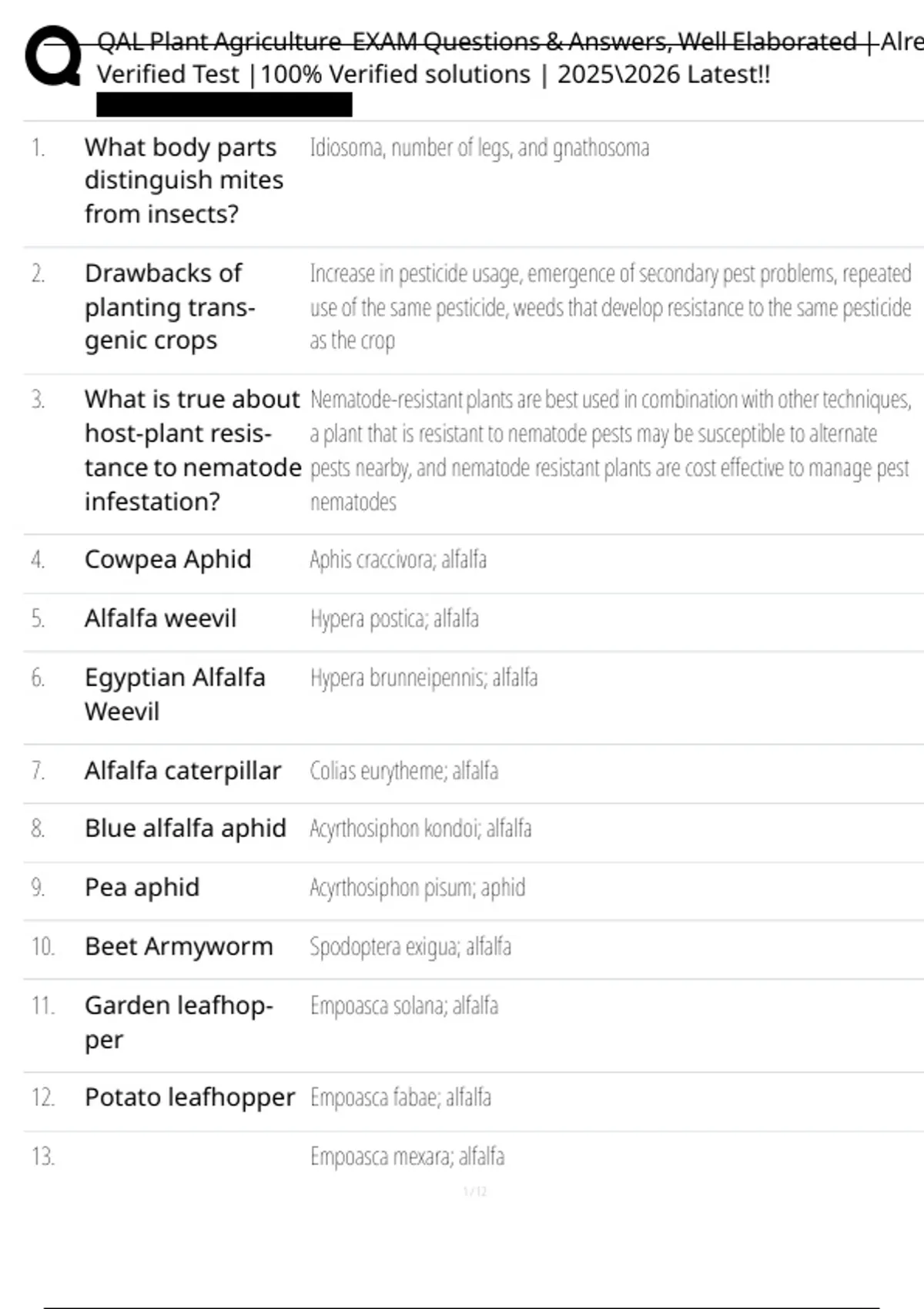924x1309 pixels.
Task: Click the answer starting "Increase in pesticide usage"
Action: click(x=610, y=306)
